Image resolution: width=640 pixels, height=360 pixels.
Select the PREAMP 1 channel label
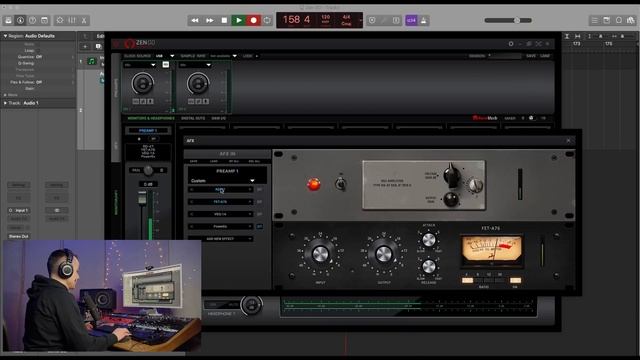148,131
